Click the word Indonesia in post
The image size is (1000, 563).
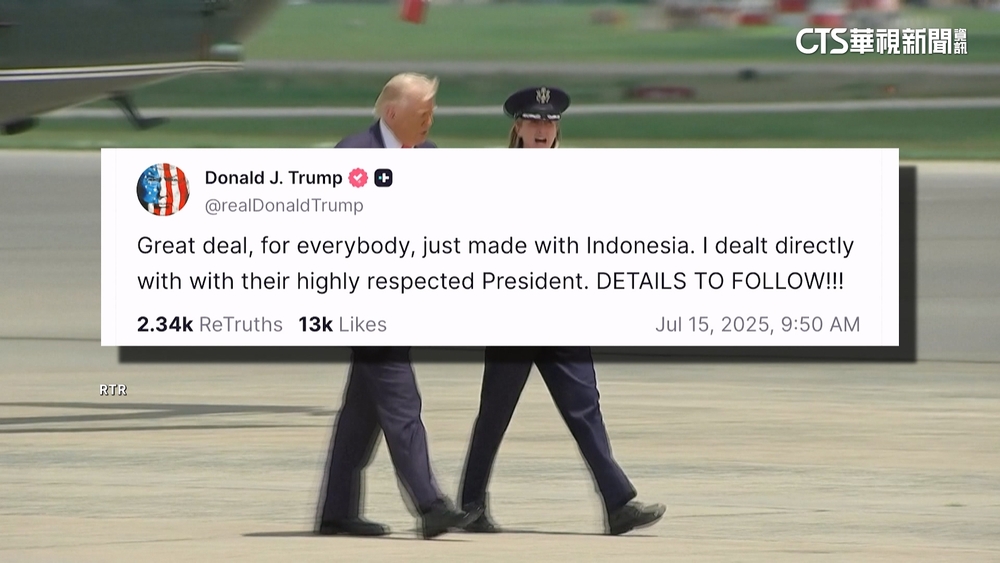[640, 245]
